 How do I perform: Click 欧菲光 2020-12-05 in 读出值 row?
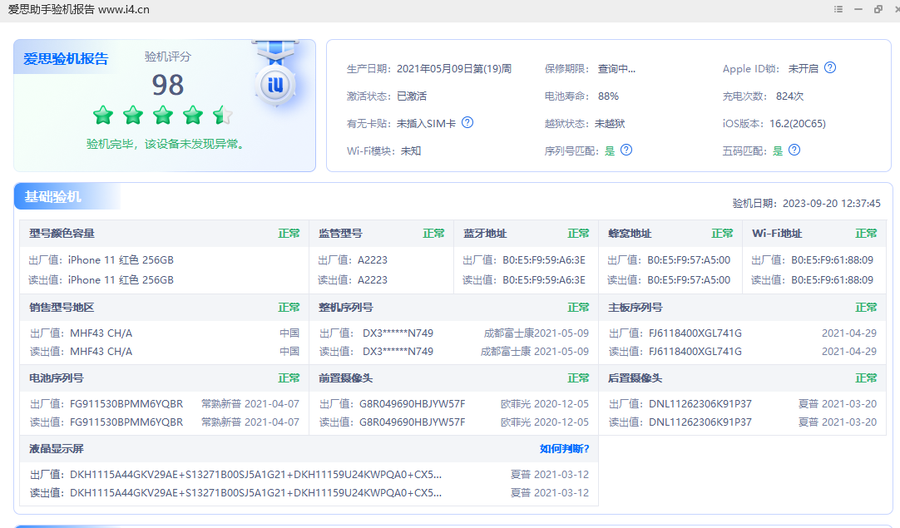545,422
